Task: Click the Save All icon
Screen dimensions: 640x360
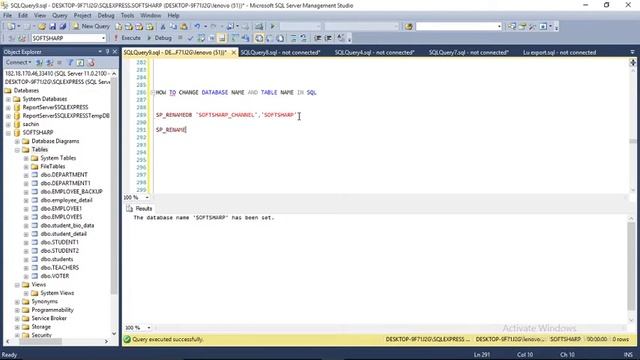Action: point(62,27)
